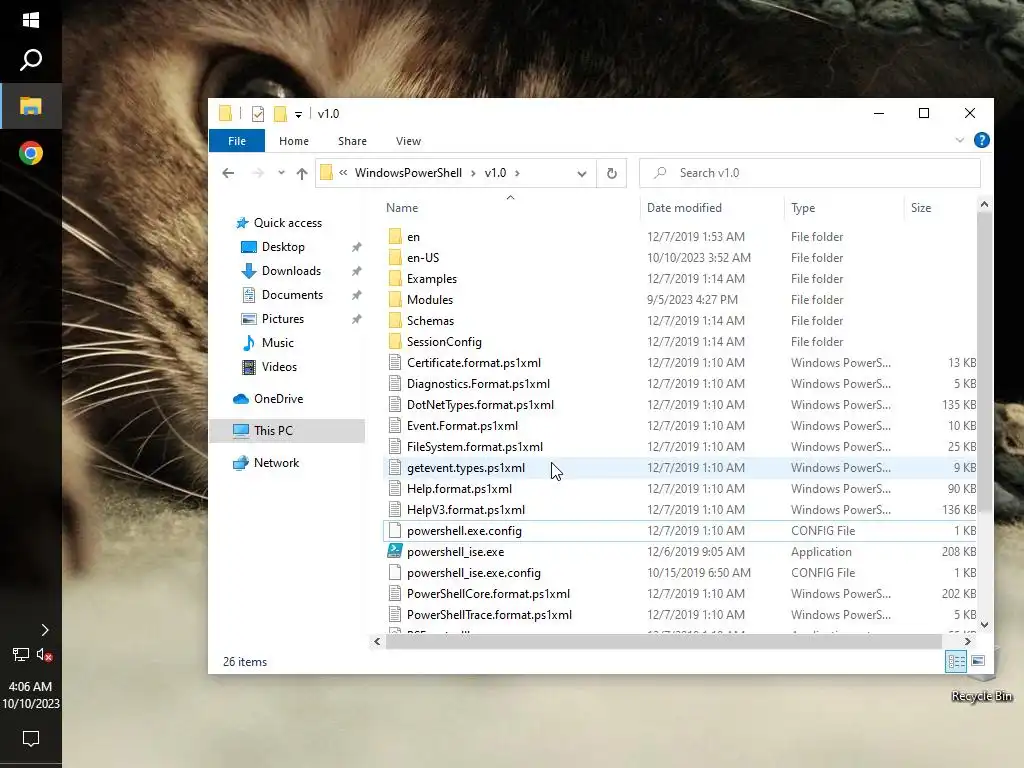Open the Windows Start menu
1024x768 pixels.
click(x=31, y=20)
